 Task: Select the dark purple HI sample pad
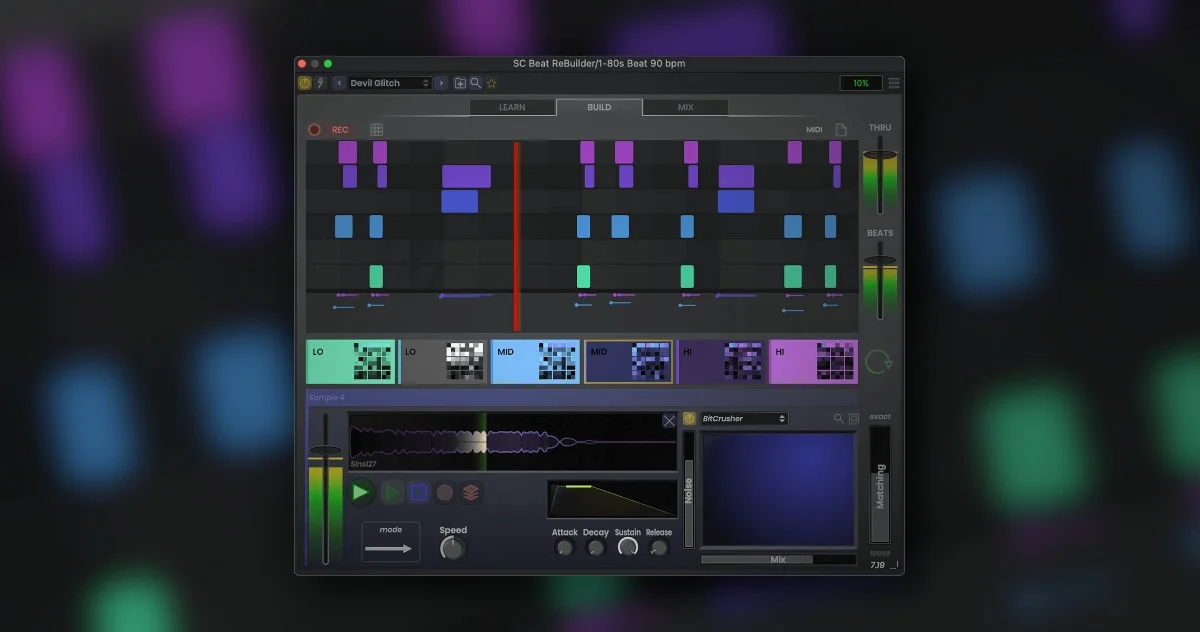[x=722, y=362]
